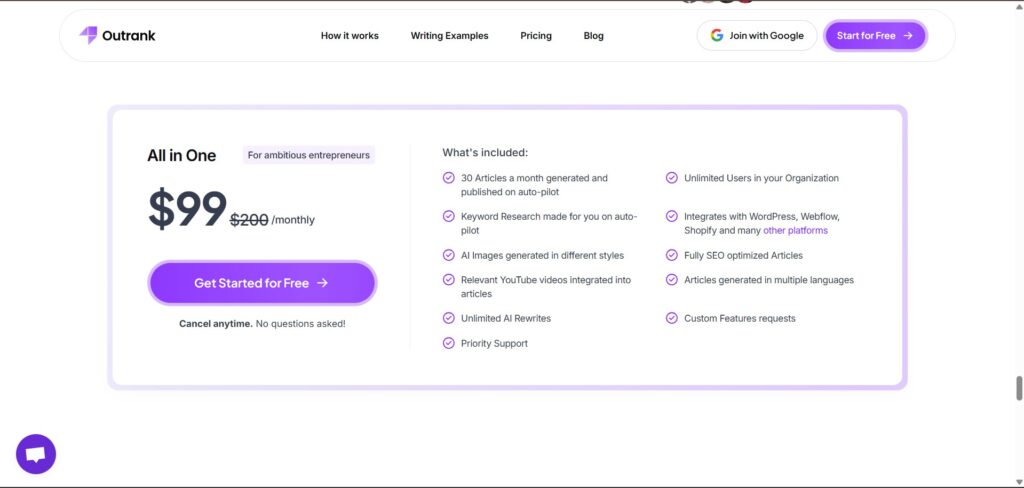
Task: Click the Outrank brand name
Action: tap(129, 36)
